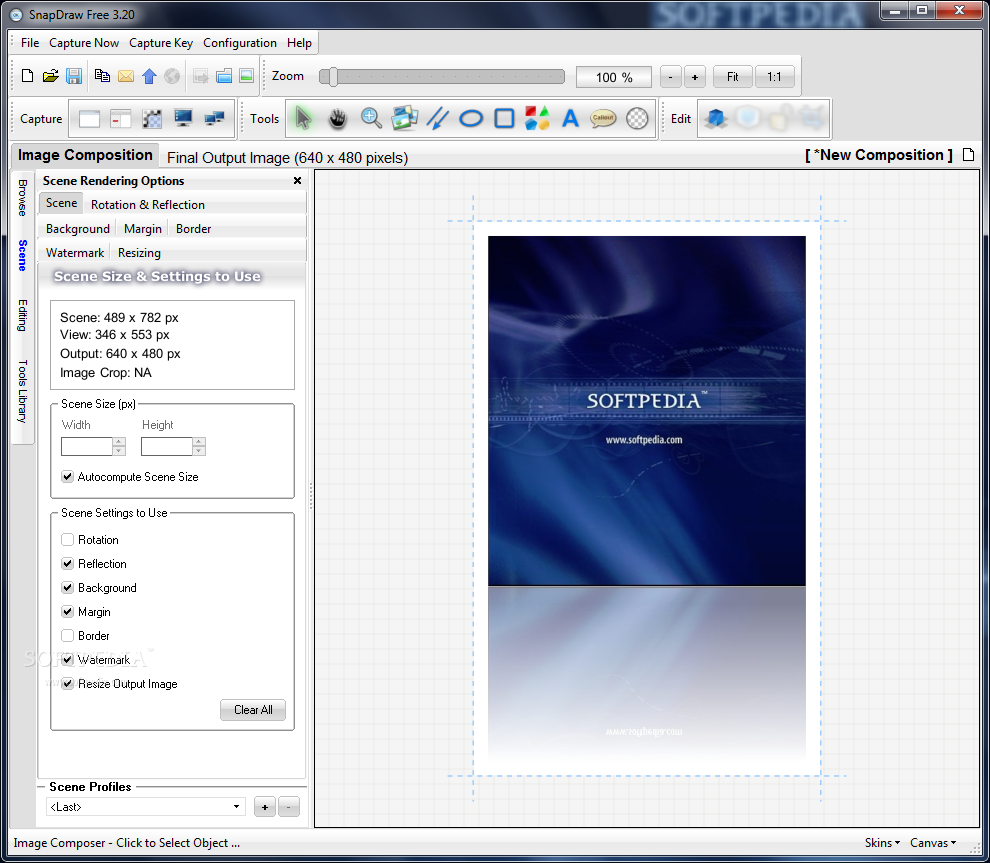This screenshot has width=990, height=863.
Task: Add a scene profile with plus button
Action: [x=265, y=807]
